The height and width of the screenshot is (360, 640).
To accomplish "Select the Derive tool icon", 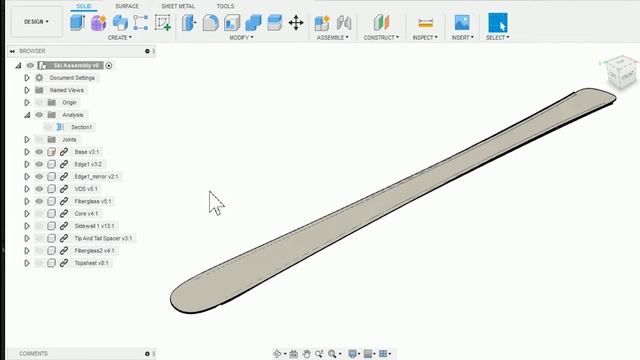I will (120, 23).
